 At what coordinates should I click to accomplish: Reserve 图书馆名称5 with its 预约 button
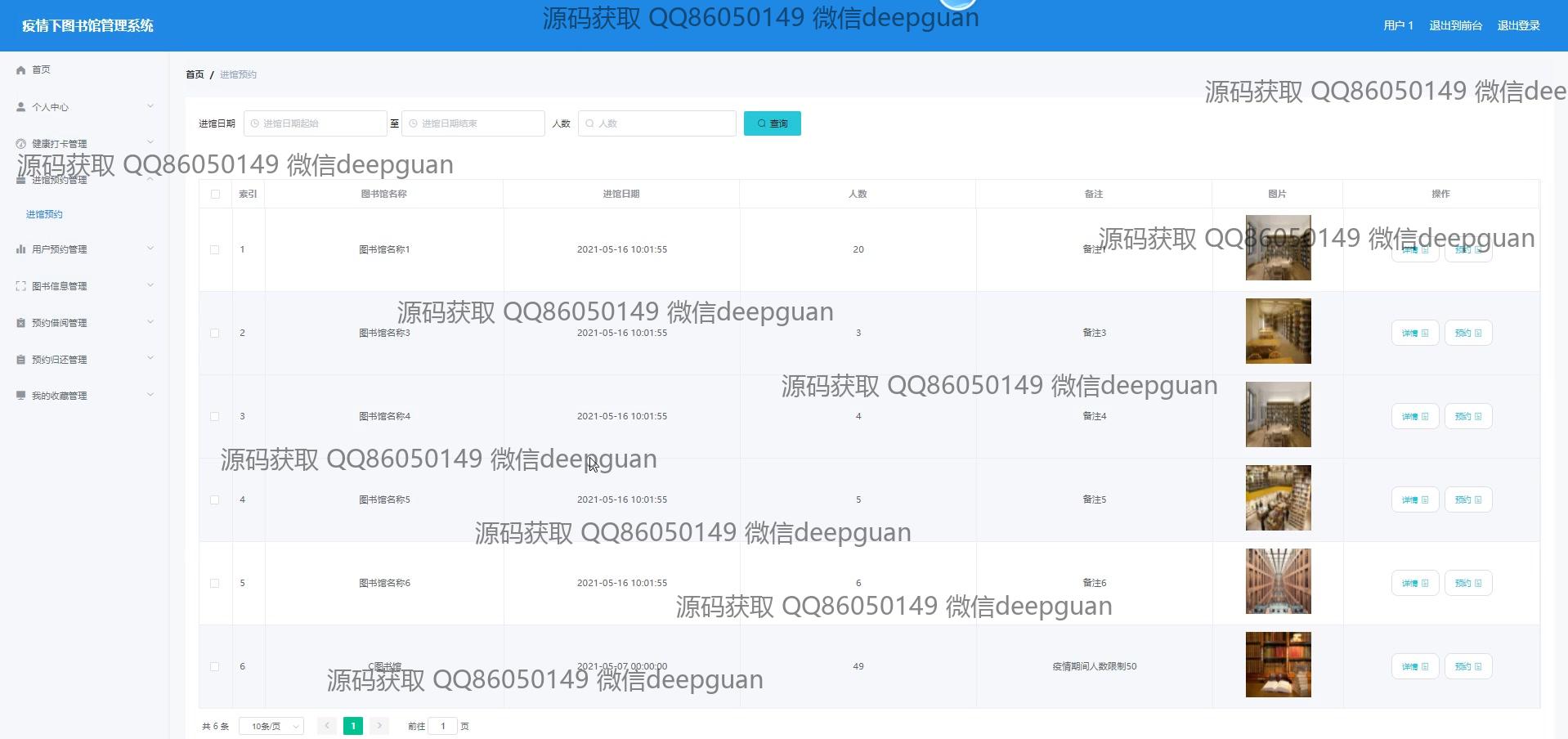pos(1468,499)
